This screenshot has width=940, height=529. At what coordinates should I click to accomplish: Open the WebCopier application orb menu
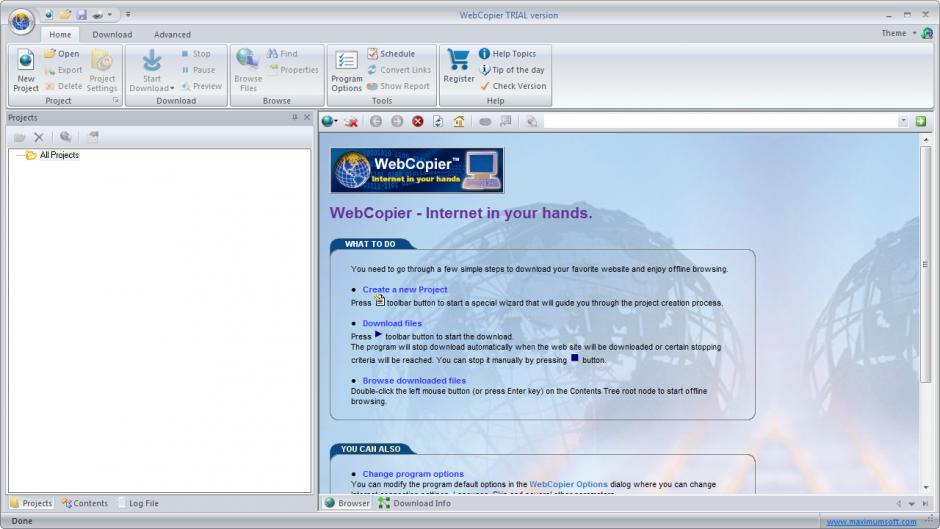point(21,22)
